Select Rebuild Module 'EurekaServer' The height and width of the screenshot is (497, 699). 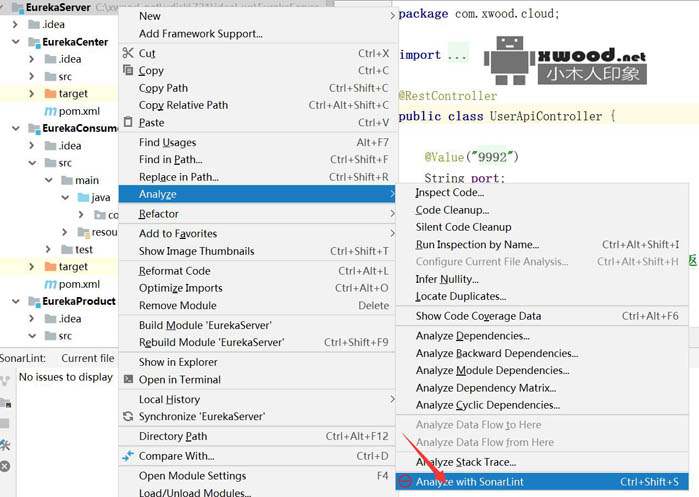[257, 342]
